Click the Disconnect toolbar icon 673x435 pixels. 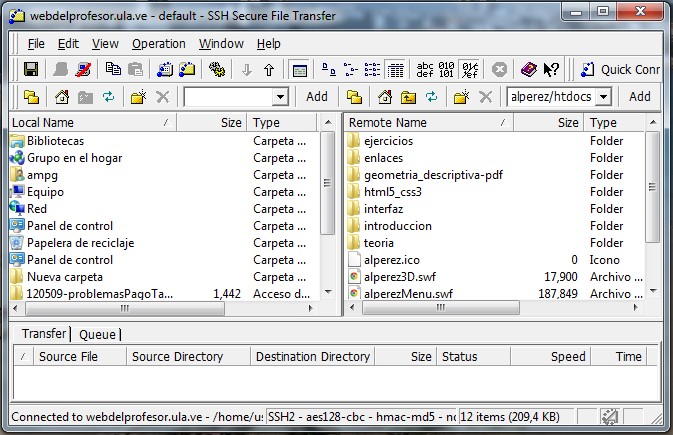click(x=84, y=70)
